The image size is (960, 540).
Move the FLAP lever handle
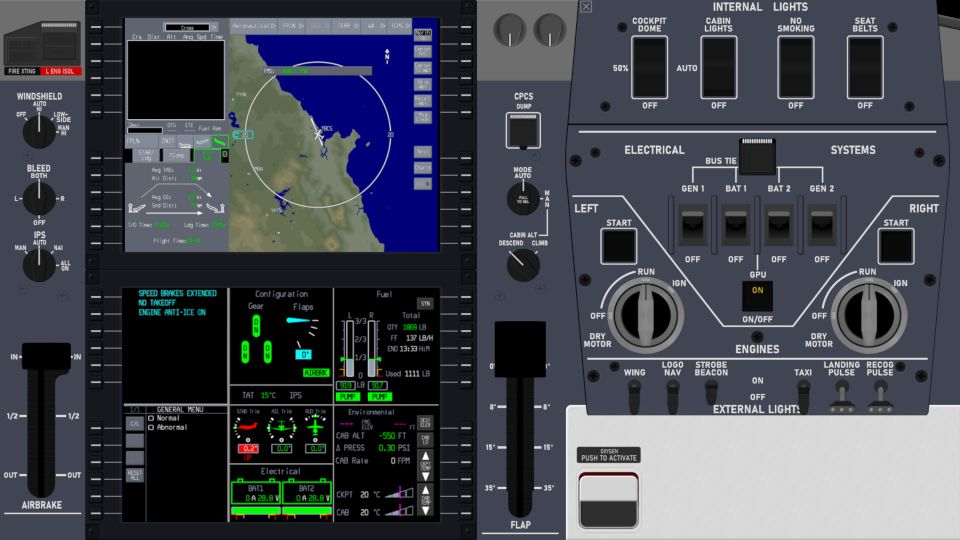pos(520,349)
